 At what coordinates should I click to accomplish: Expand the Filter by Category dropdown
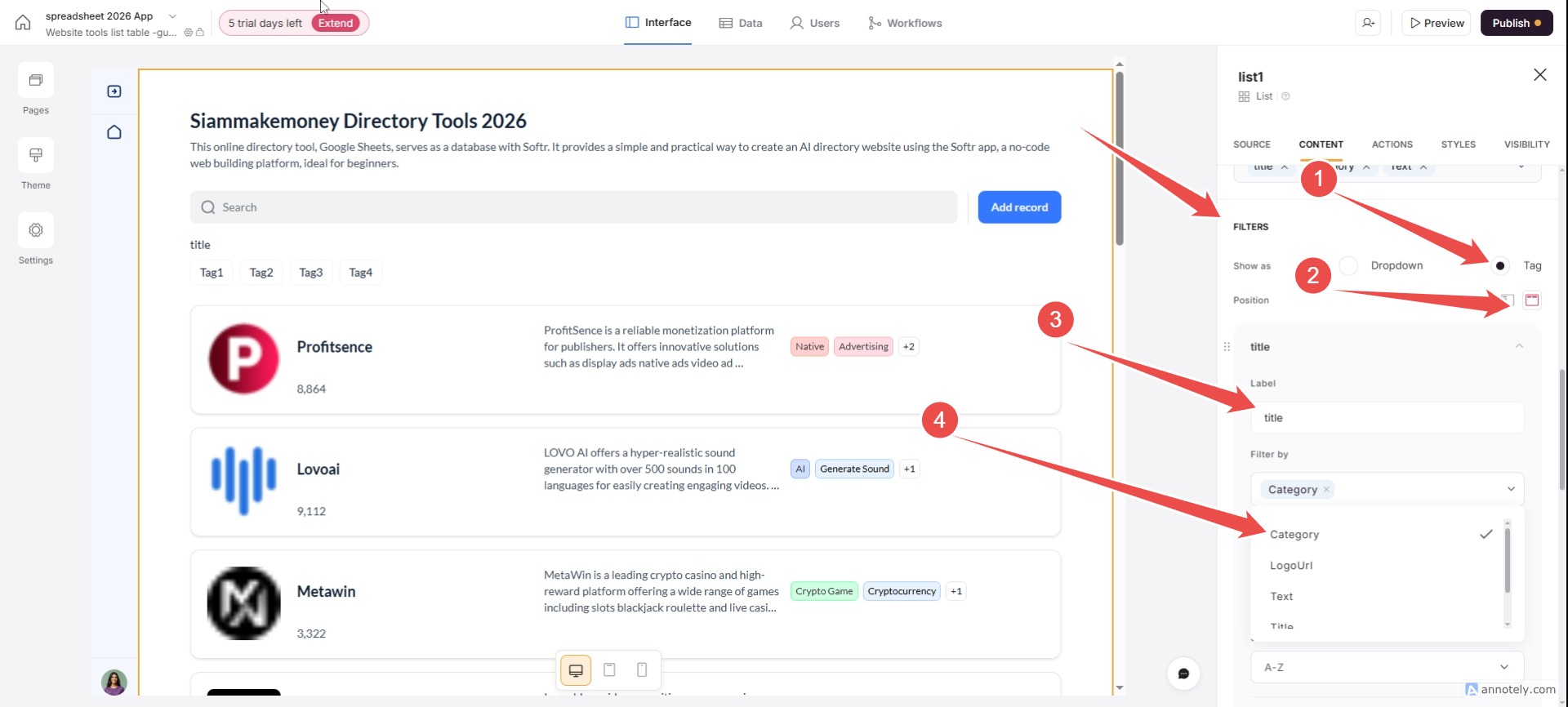tap(1510, 489)
